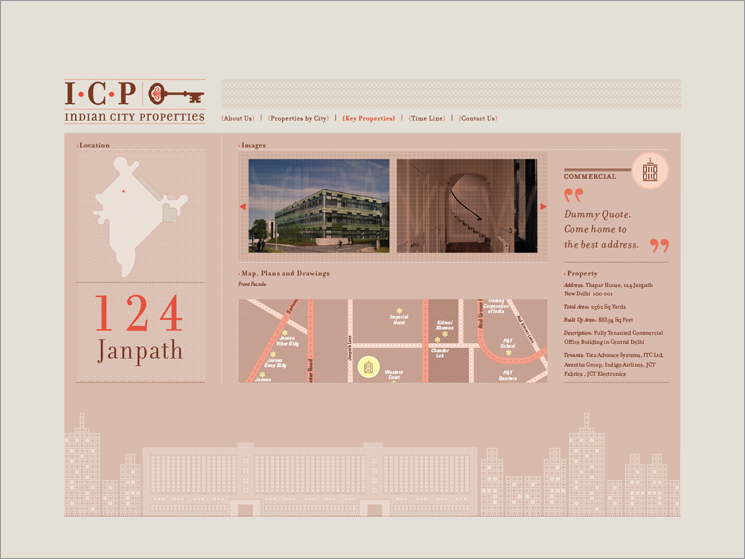Click the 124 Janpath title

tap(140, 329)
